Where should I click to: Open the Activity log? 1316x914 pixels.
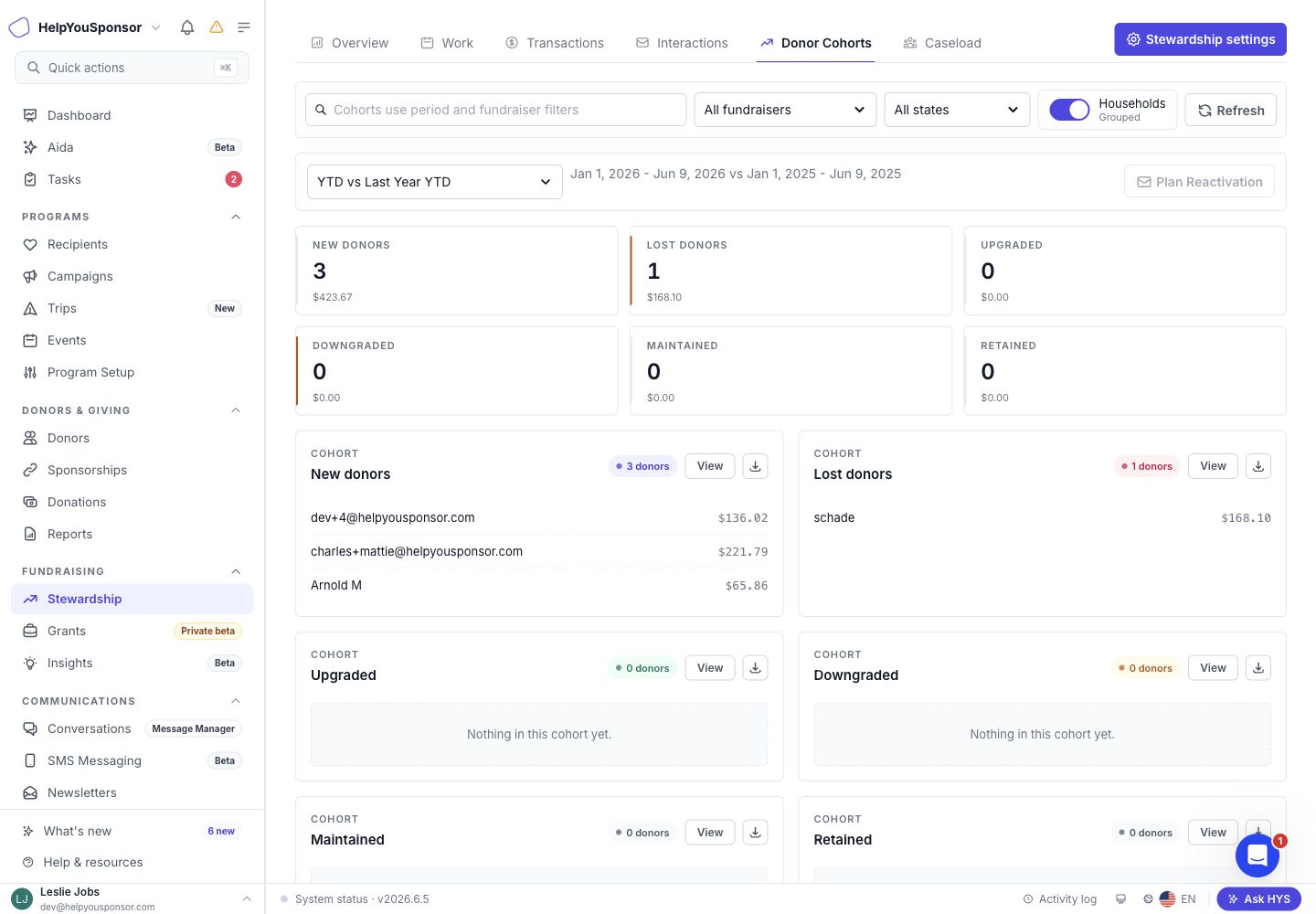(x=1060, y=899)
